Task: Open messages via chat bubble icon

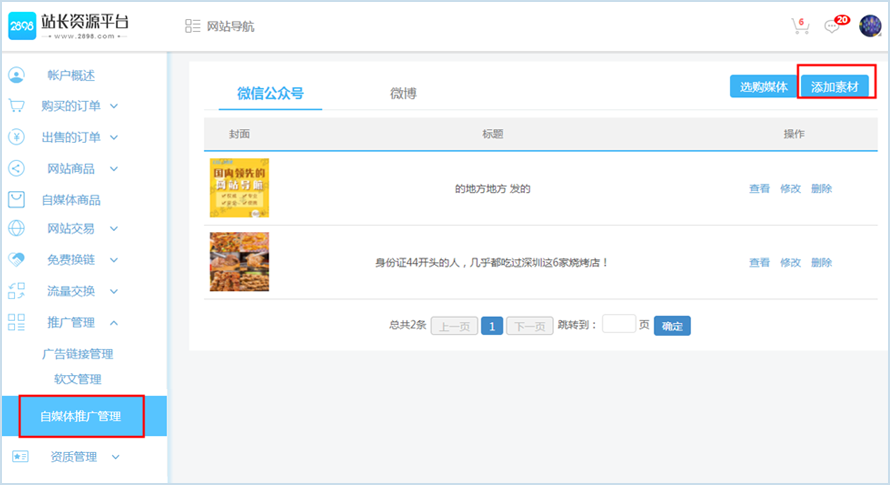Action: click(x=832, y=27)
